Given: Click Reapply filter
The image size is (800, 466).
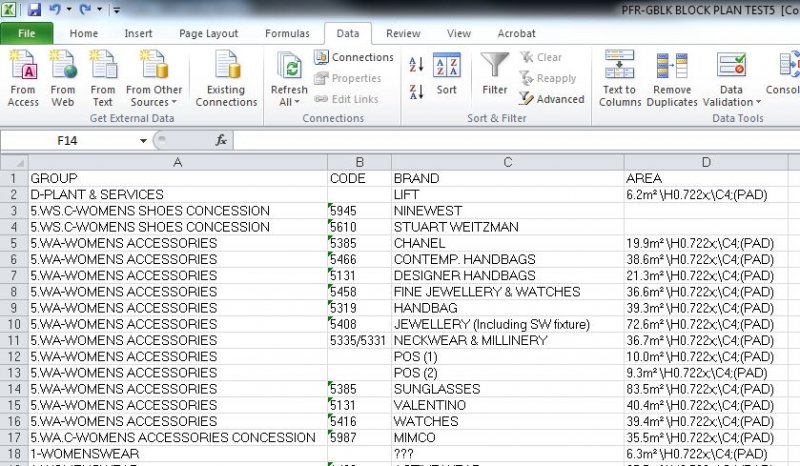Looking at the screenshot, I should click(x=547, y=78).
